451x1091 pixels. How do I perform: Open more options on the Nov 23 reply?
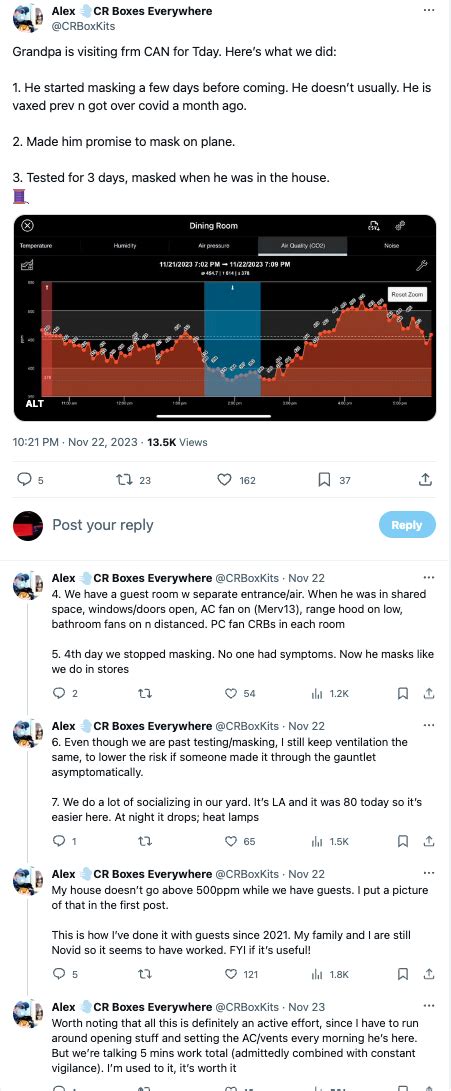[x=429, y=1006]
